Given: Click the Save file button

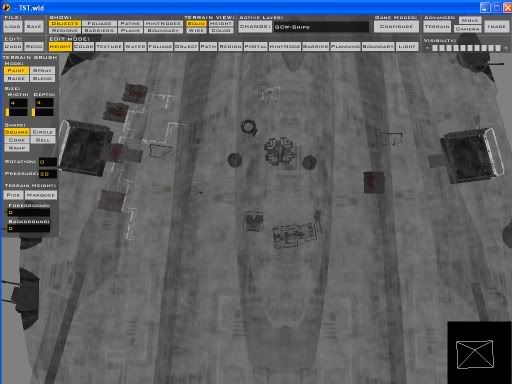Looking at the screenshot, I should pyautogui.click(x=34, y=26).
